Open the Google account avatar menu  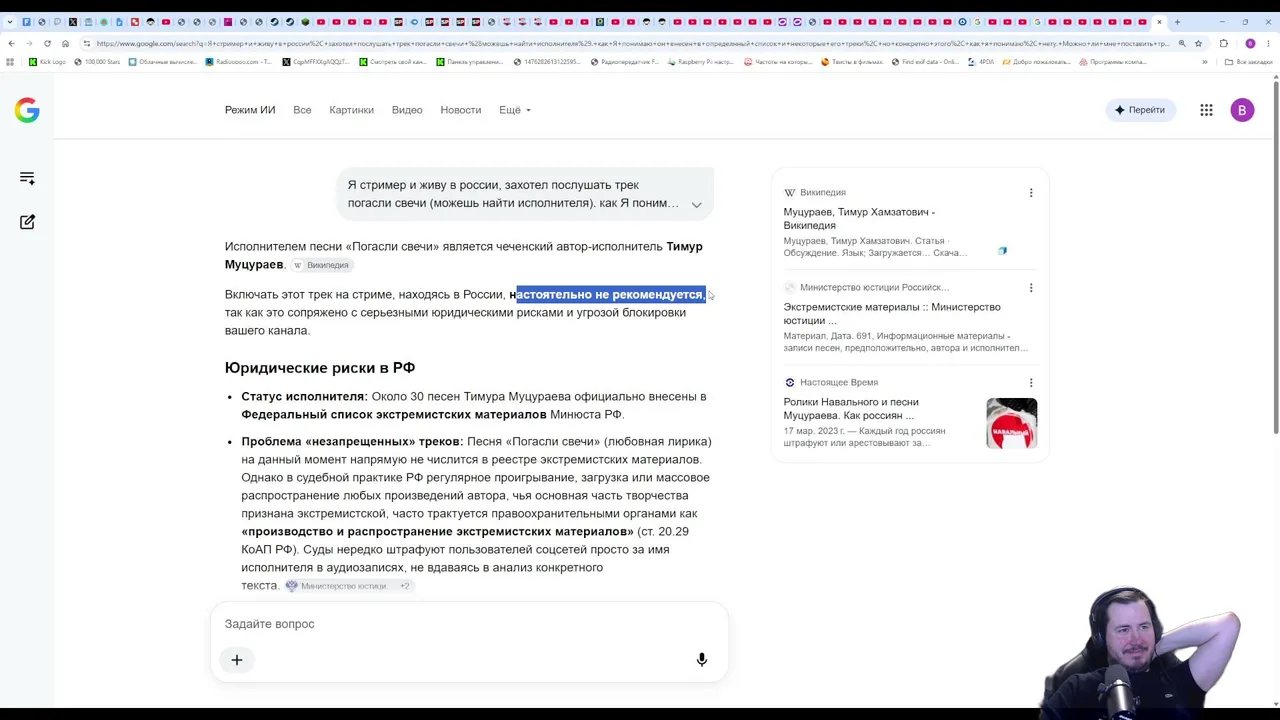pyautogui.click(x=1242, y=110)
